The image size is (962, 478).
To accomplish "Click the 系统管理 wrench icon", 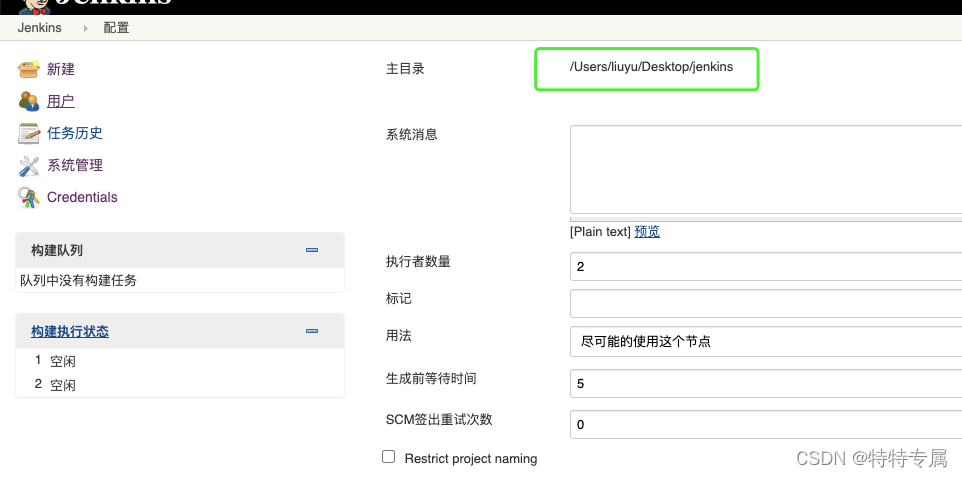I will (29, 166).
